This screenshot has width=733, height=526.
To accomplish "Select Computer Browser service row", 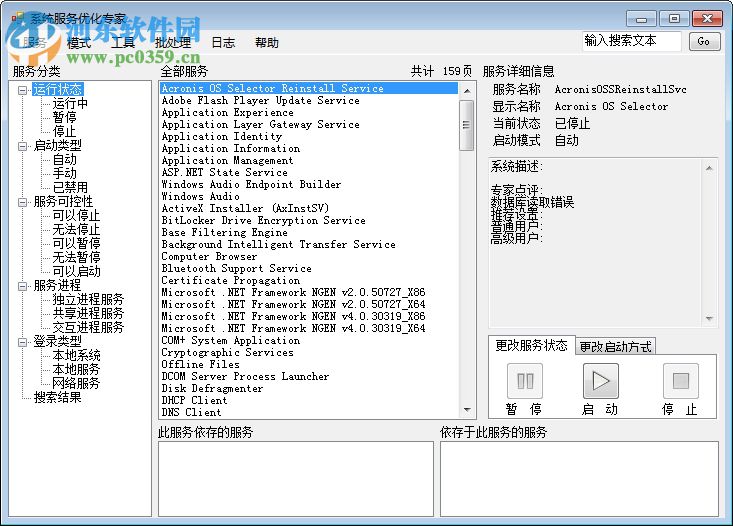I will tap(309, 257).
